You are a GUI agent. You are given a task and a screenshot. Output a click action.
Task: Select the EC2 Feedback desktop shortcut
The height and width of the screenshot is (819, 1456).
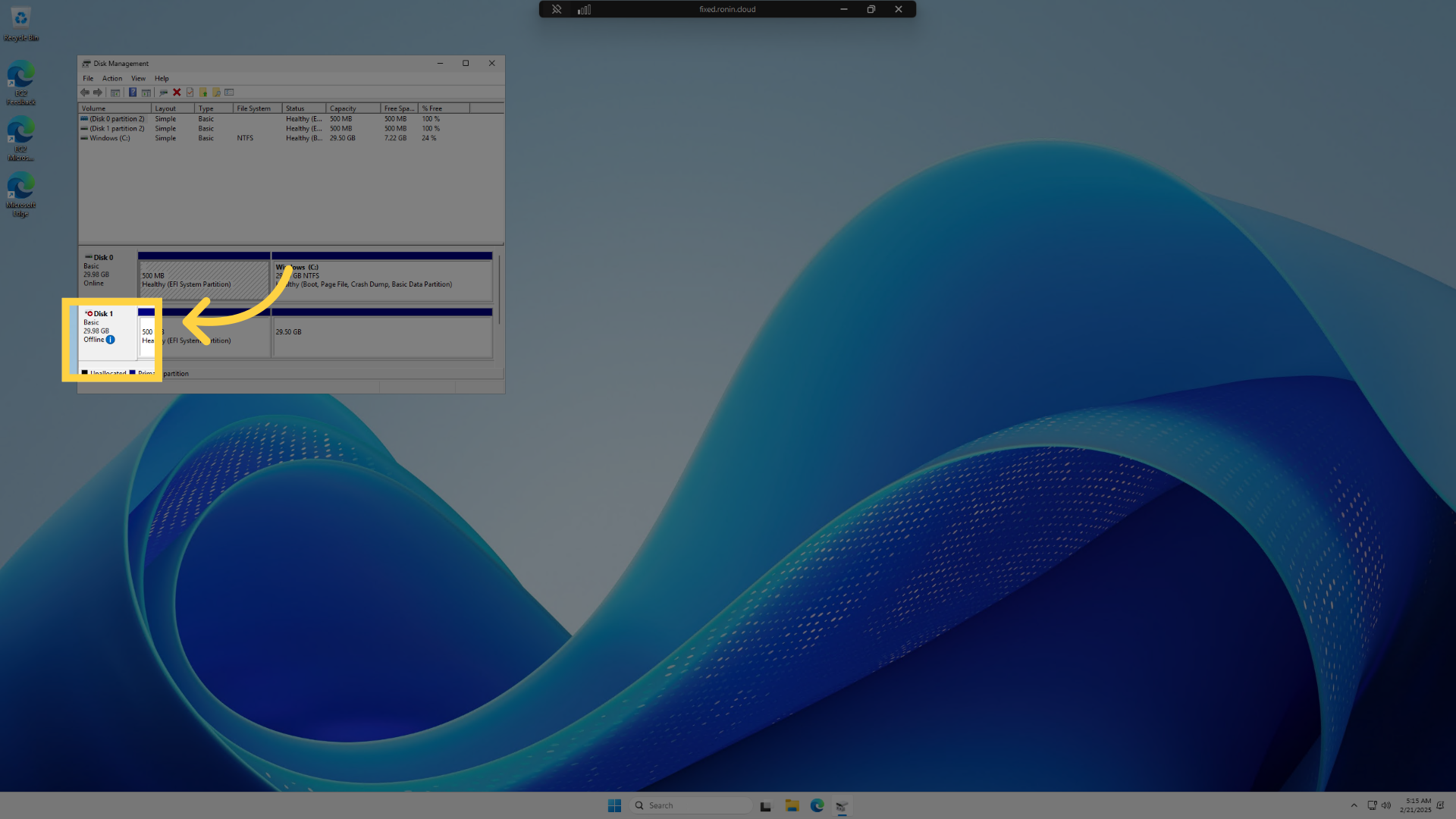(20, 83)
